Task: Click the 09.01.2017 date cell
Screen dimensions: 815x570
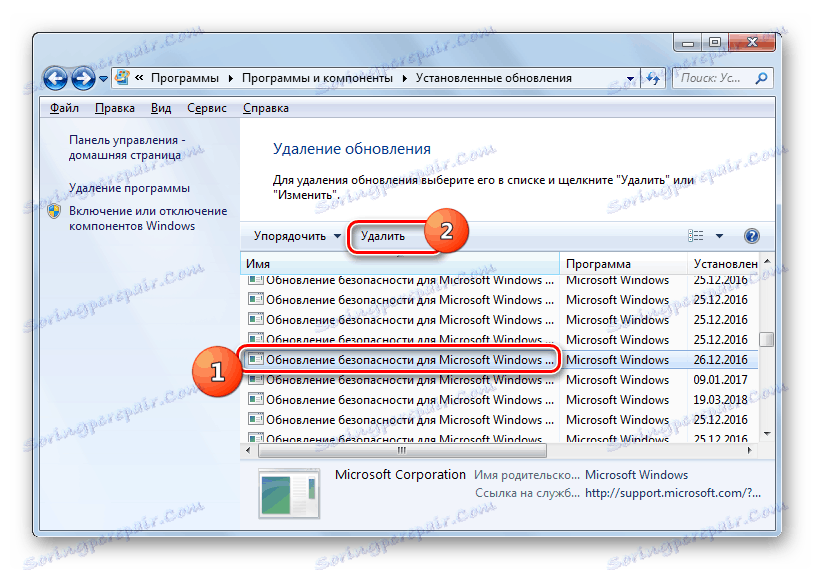Action: click(720, 380)
